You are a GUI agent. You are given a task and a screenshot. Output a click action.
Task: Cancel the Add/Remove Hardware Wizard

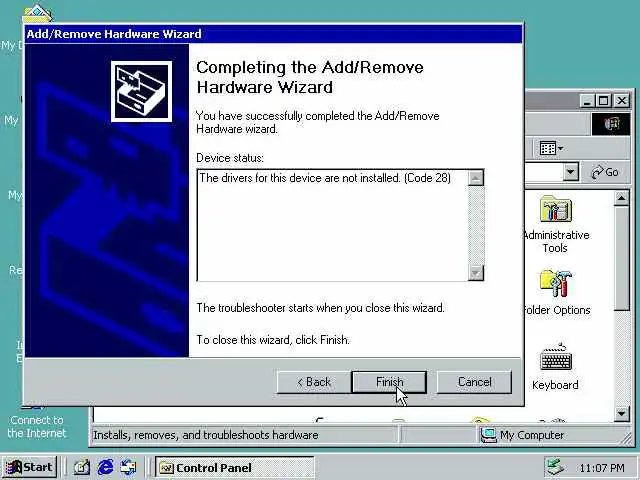(x=474, y=382)
